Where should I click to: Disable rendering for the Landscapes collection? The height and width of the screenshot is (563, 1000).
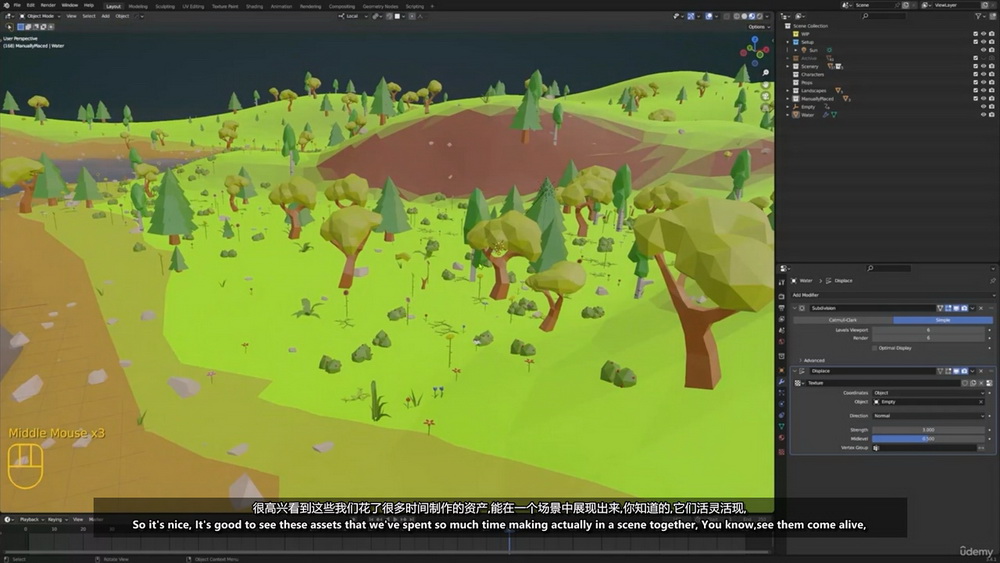991,91
